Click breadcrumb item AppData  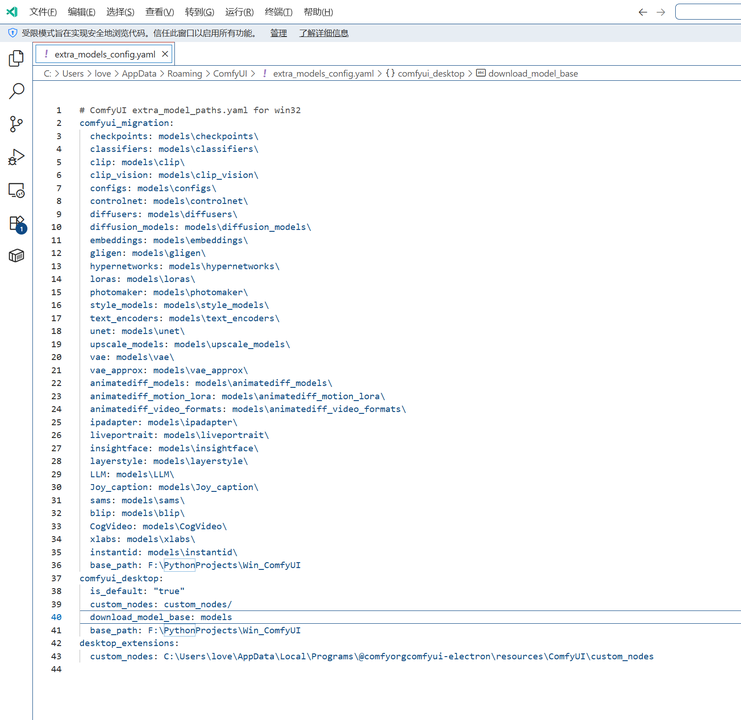(139, 74)
